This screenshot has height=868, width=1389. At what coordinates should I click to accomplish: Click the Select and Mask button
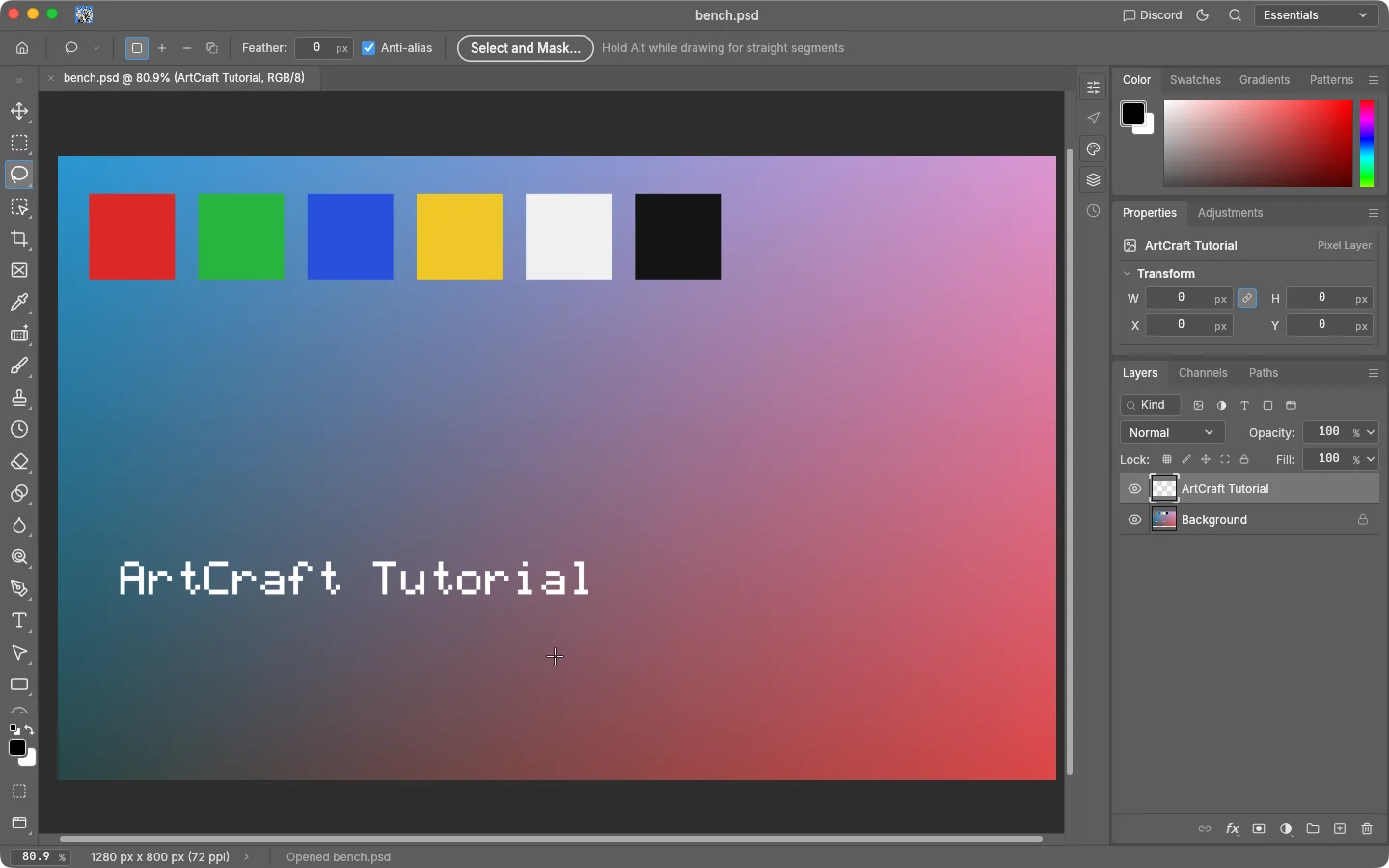[526, 48]
